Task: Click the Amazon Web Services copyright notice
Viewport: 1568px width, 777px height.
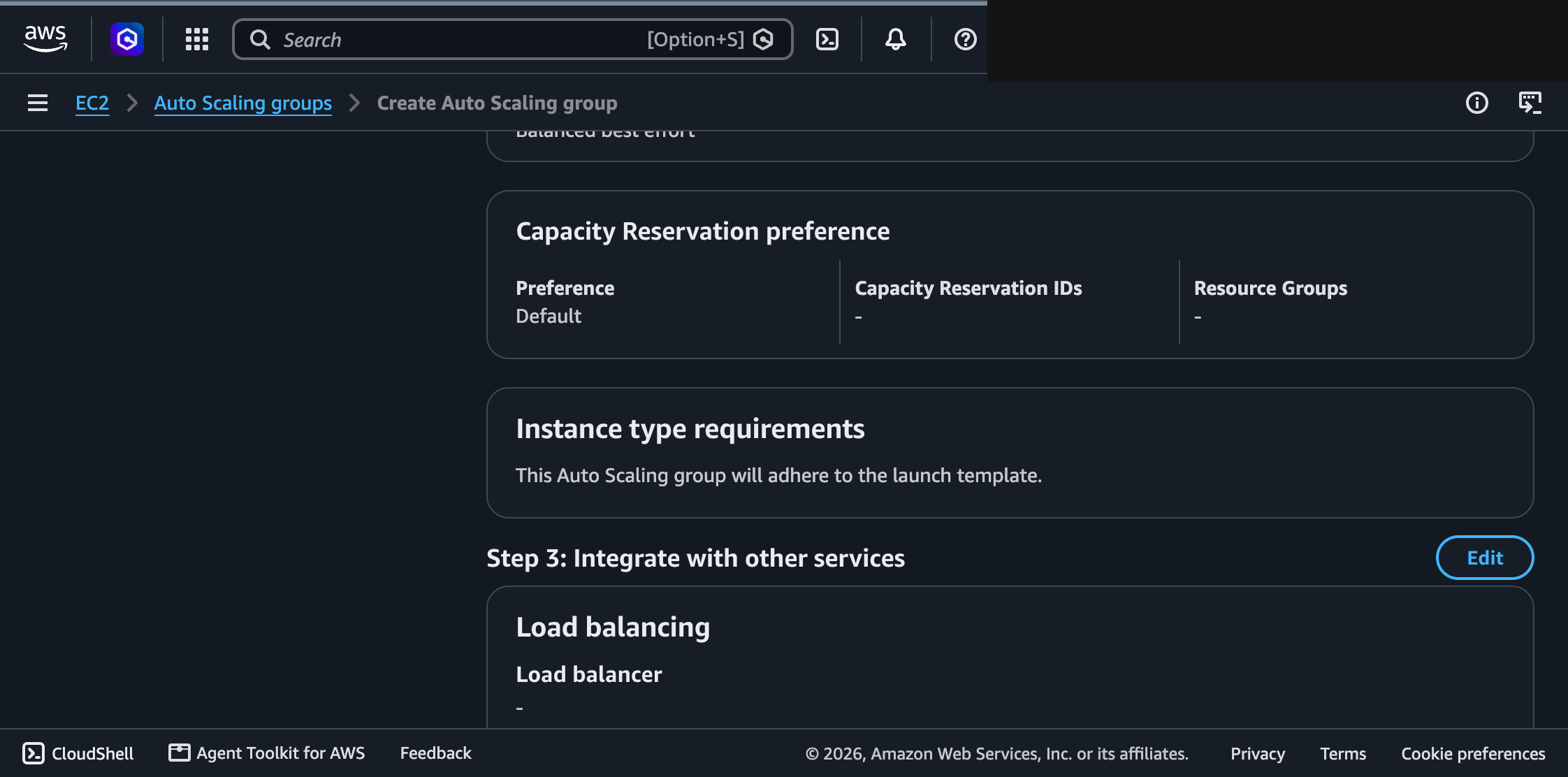Action: click(x=997, y=753)
